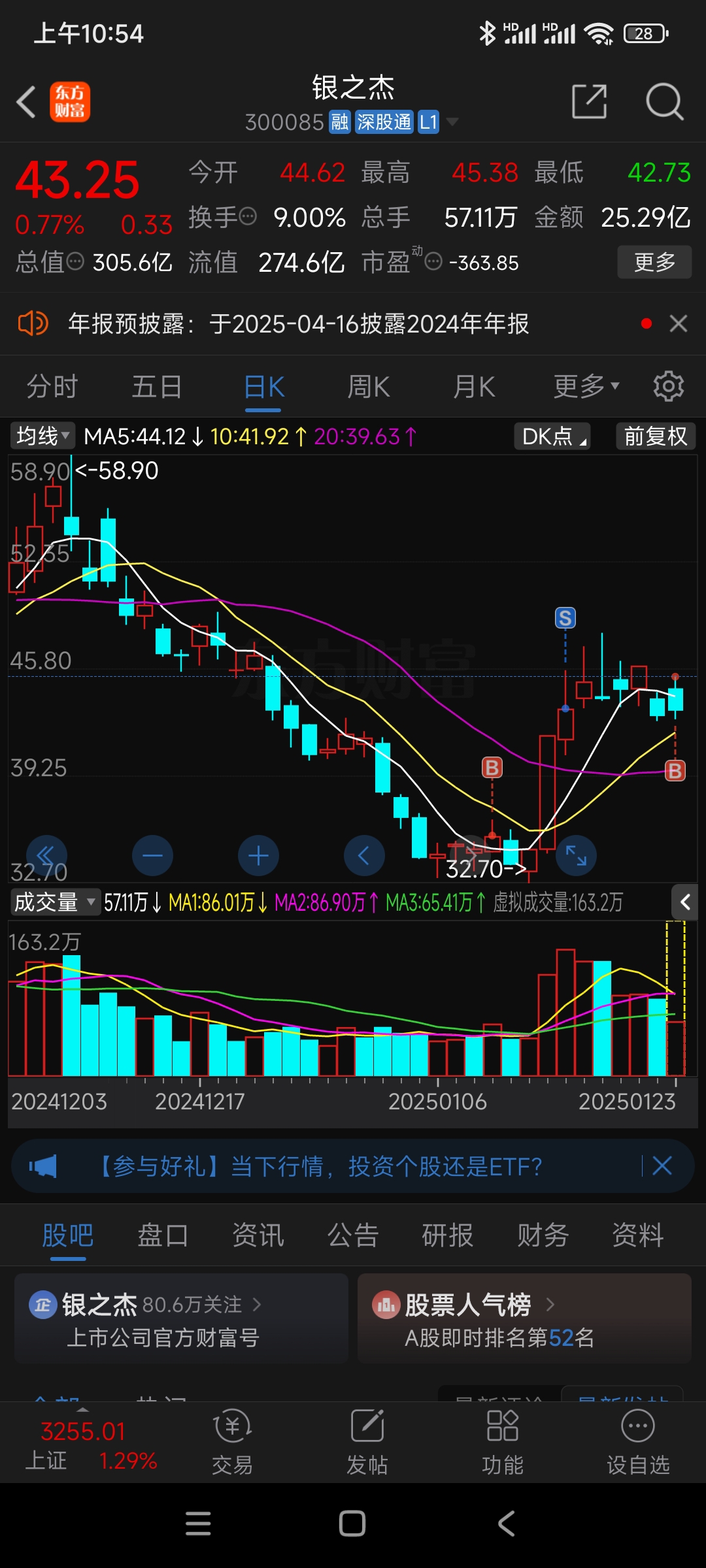Open the 均线 indicator dropdown
This screenshot has width=706, height=1568.
pyautogui.click(x=42, y=436)
